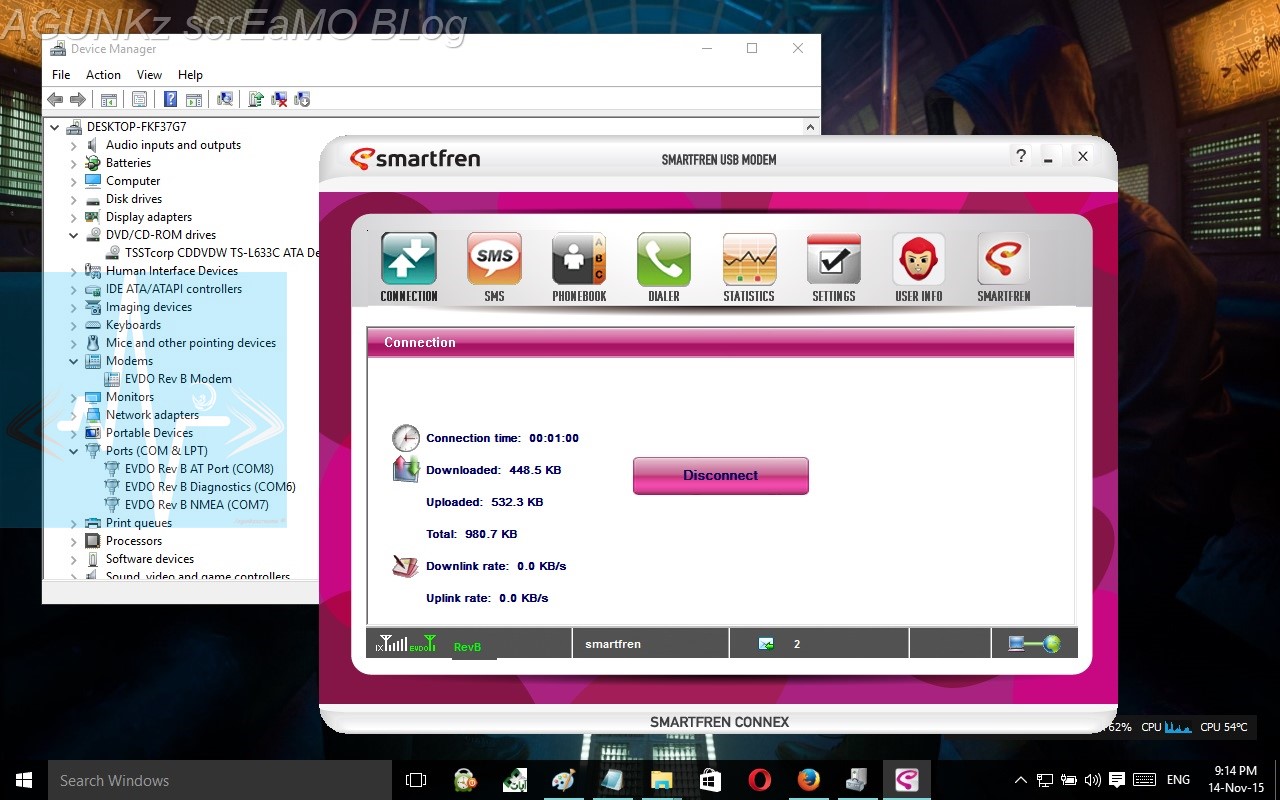Select EVDO Rev B NMEA (COM7)

[197, 505]
